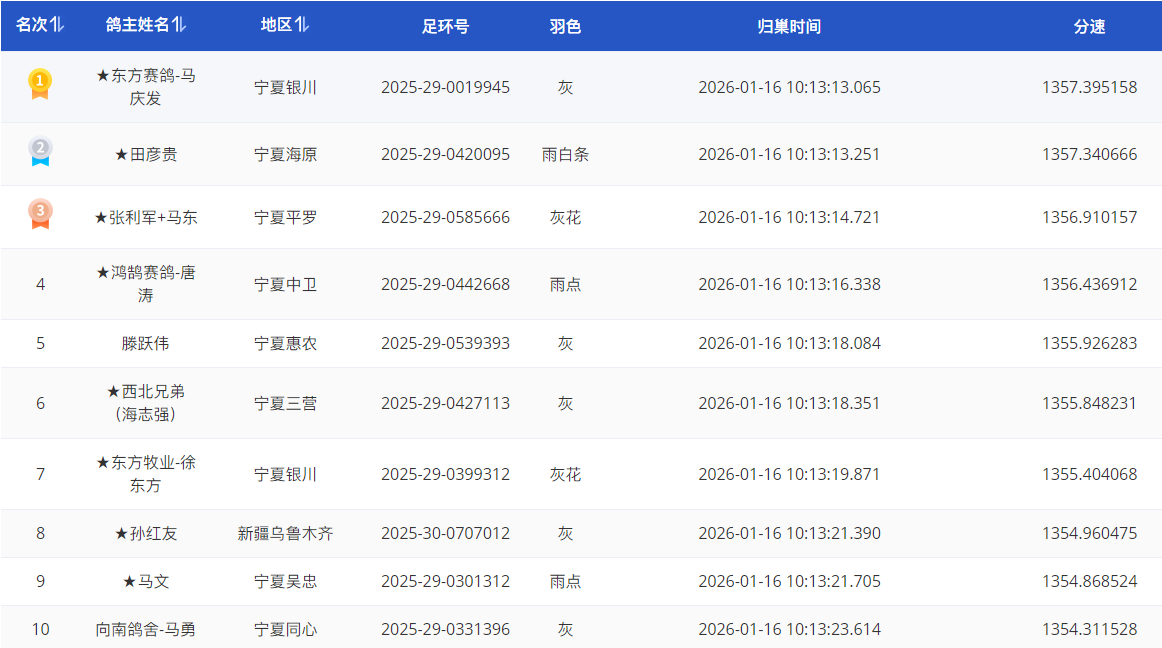The width and height of the screenshot is (1162, 648).
Task: Click region 宁夏三营 in row 6
Action: click(x=285, y=403)
